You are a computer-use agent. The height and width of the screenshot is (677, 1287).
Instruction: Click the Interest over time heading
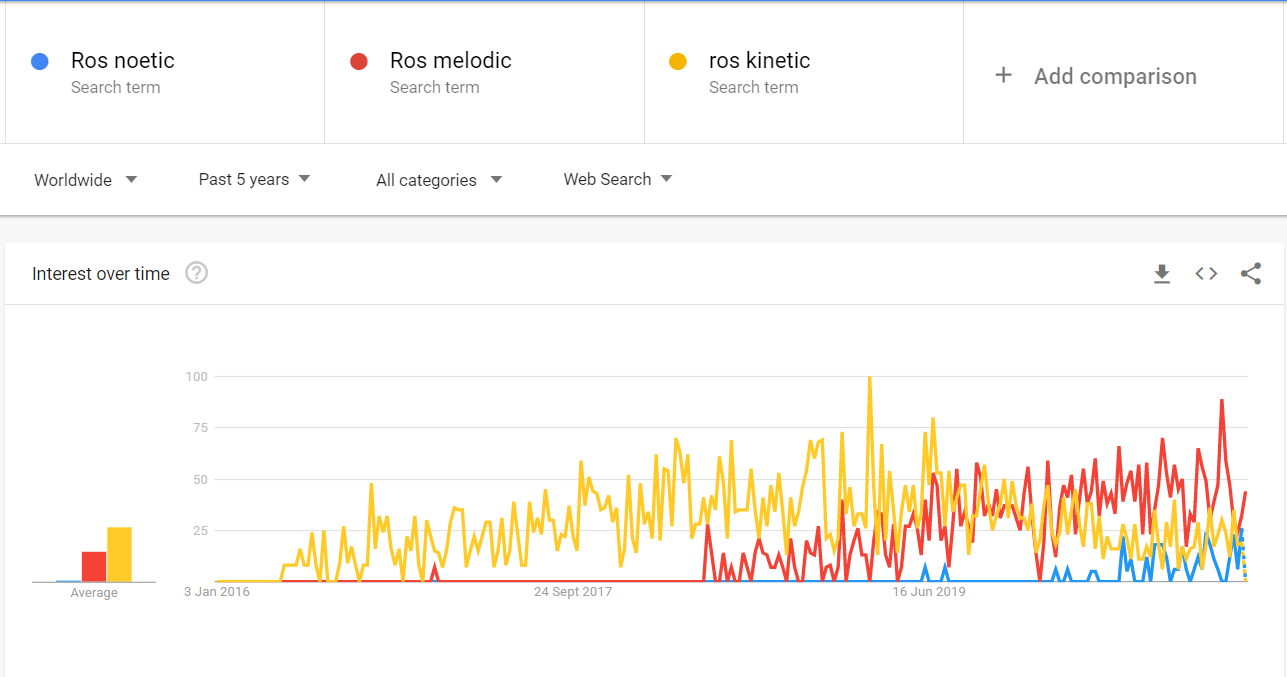101,274
